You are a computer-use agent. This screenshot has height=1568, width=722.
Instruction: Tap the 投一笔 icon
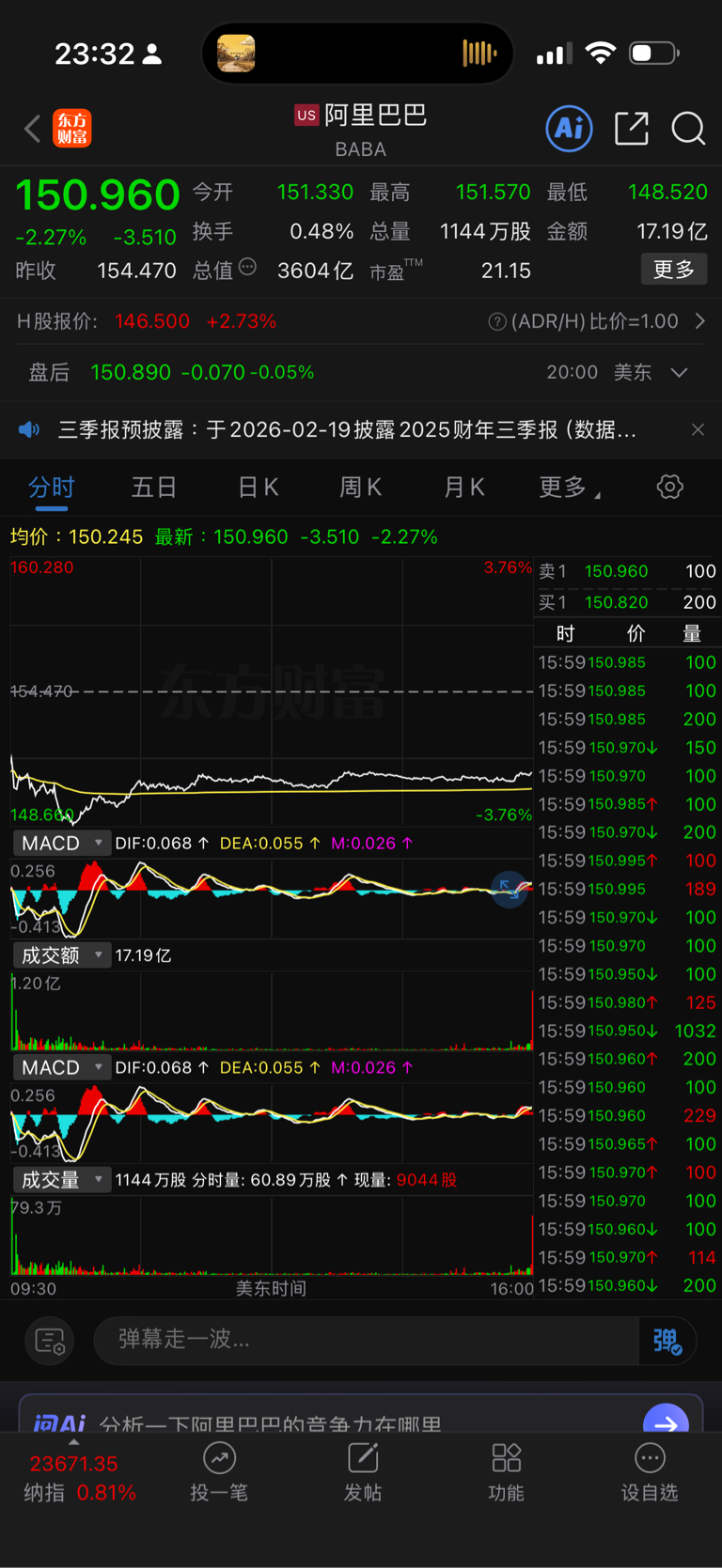tap(220, 1457)
